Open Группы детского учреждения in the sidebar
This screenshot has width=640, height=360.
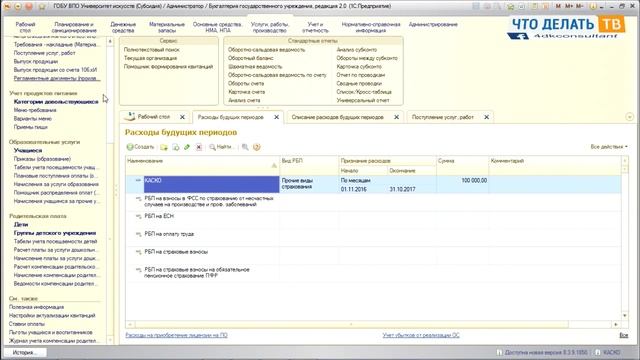tap(55, 233)
